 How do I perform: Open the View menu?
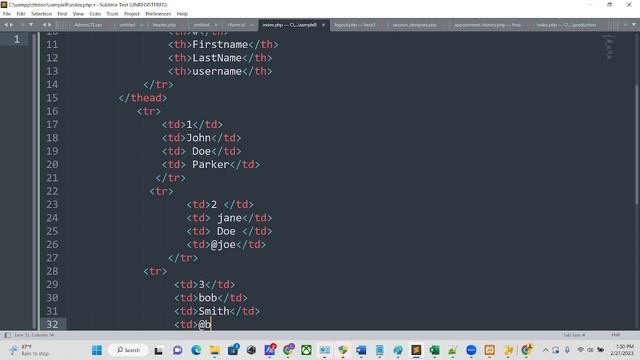tap(78, 14)
